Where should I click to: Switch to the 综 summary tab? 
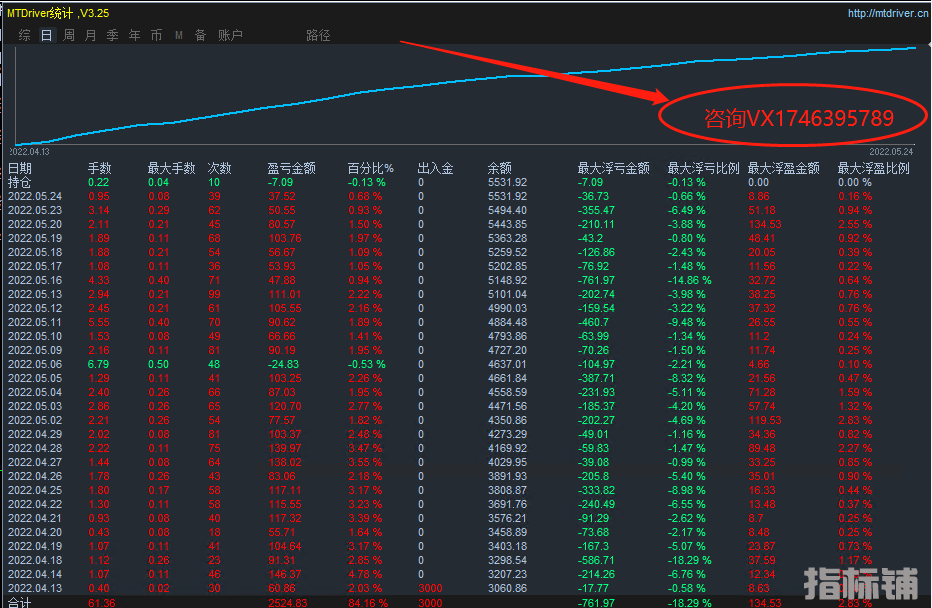[24, 36]
